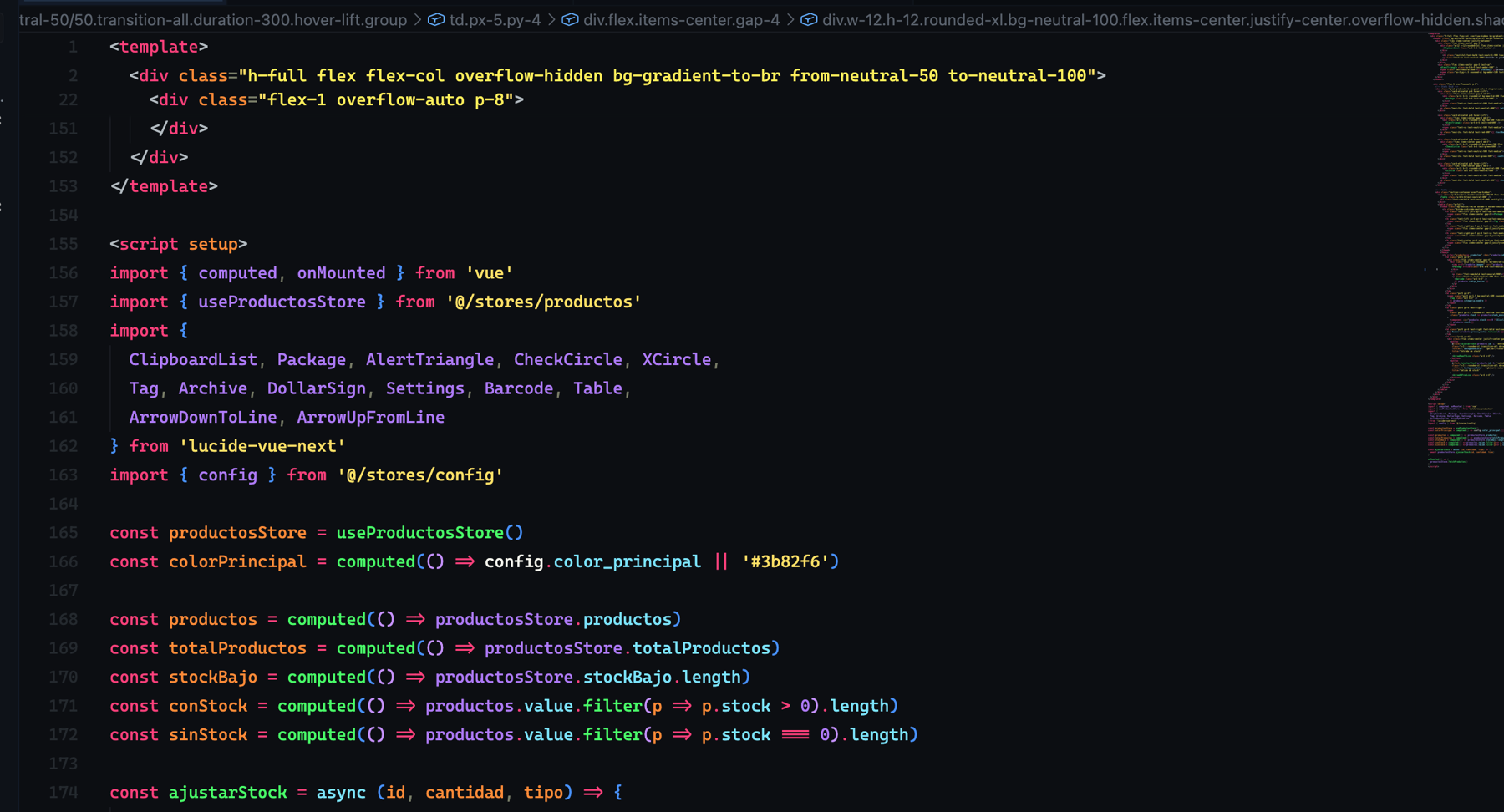Click the Barcode import name
1504x812 pixels.
518,388
